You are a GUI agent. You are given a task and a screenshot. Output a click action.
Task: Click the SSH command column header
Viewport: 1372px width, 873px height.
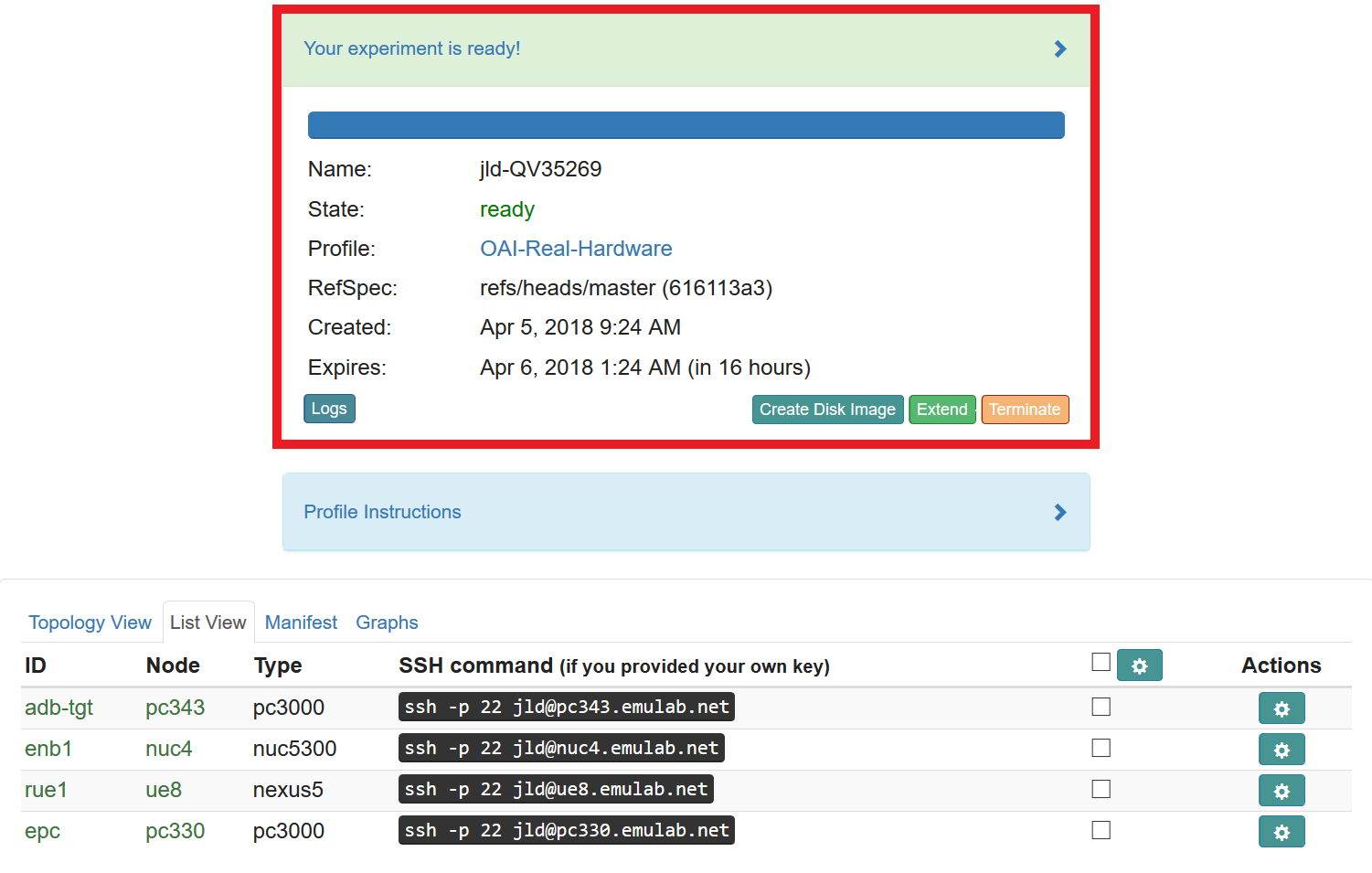pos(614,665)
